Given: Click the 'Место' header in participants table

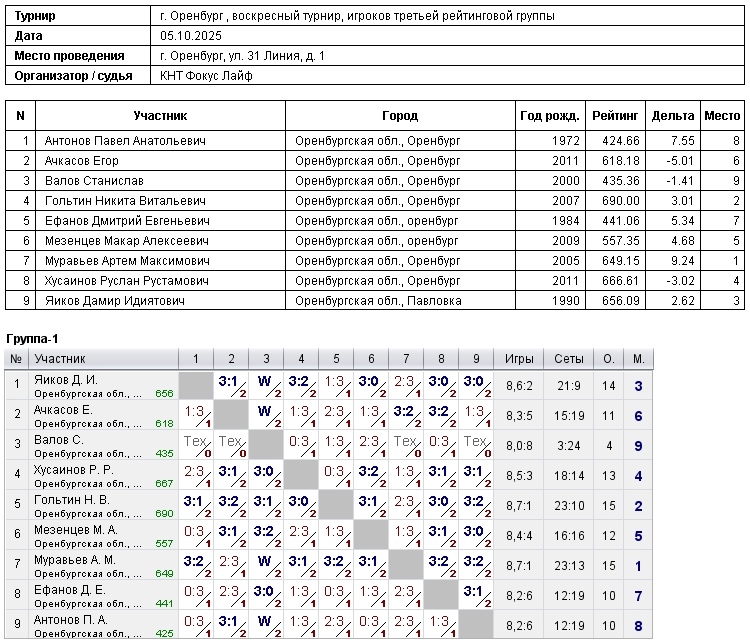Looking at the screenshot, I should [x=722, y=116].
